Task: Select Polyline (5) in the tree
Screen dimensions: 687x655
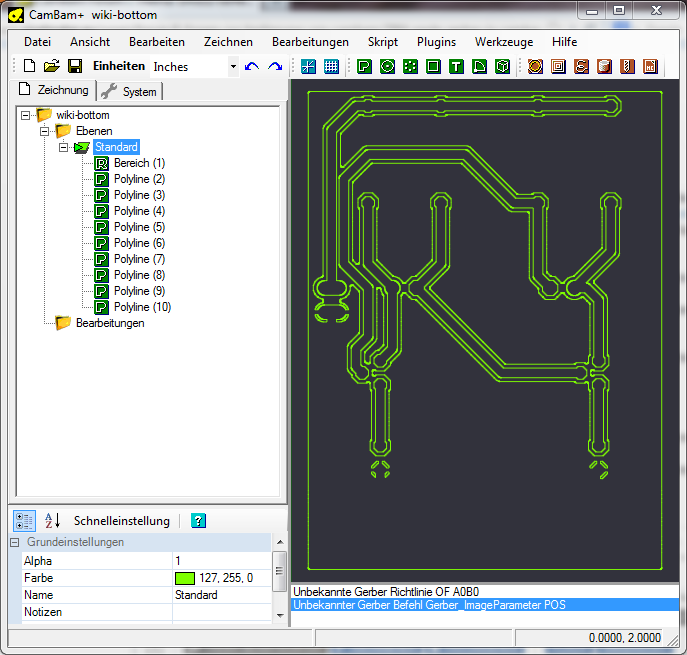Action: (x=139, y=227)
